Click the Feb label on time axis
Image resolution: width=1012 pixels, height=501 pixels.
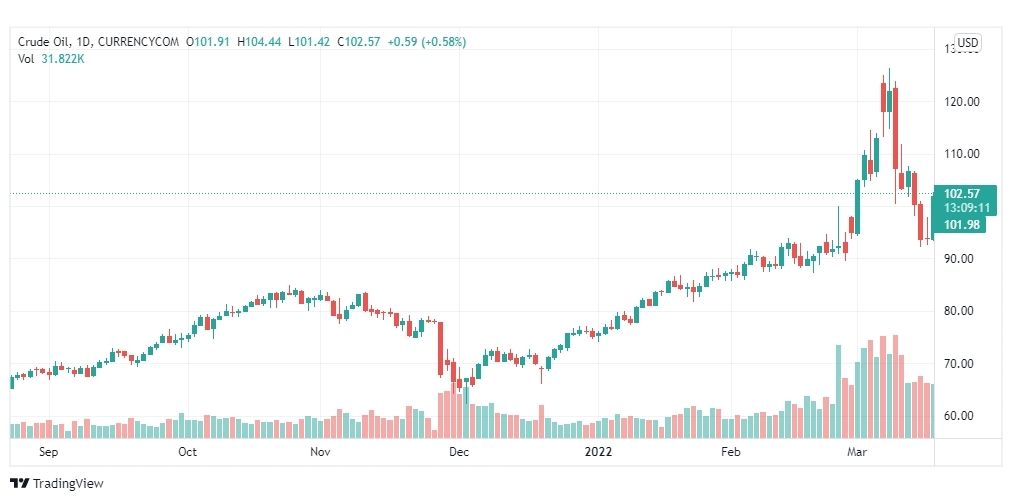(731, 452)
